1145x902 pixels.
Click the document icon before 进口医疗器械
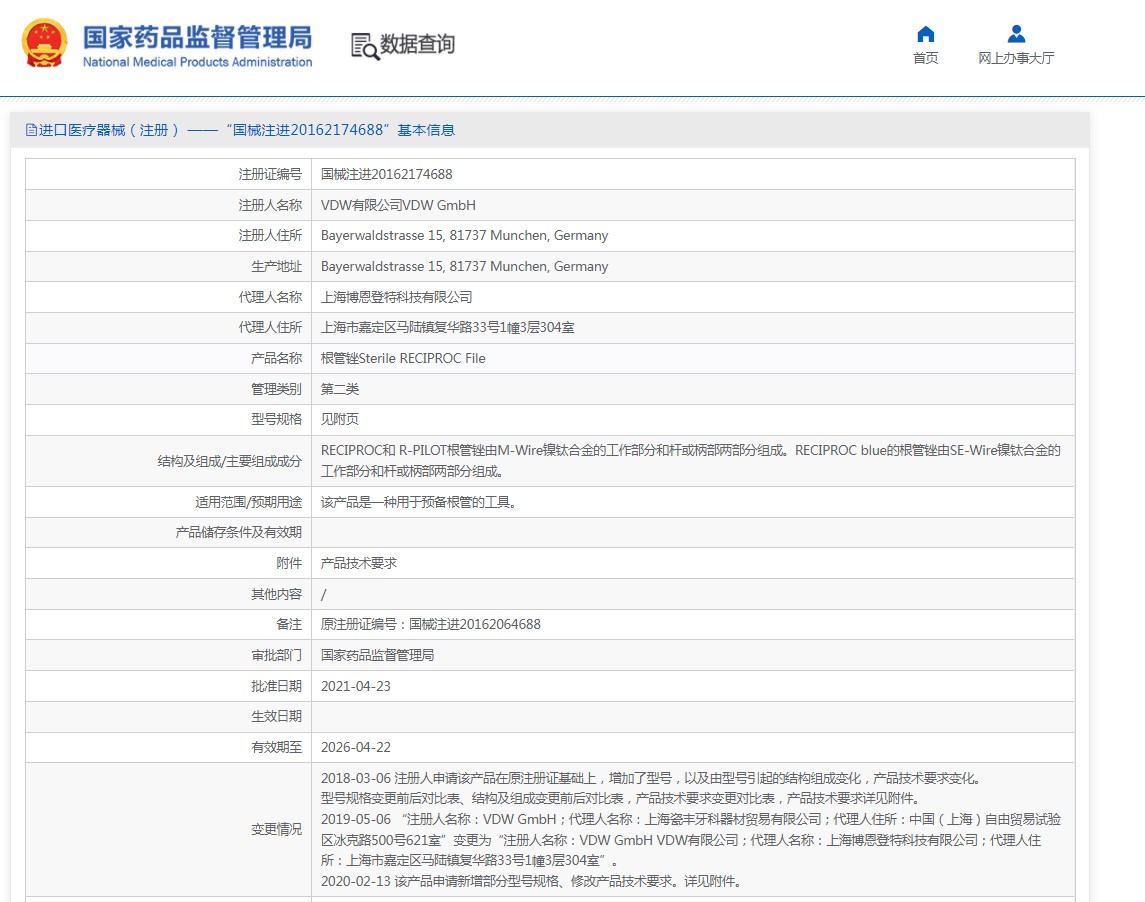click(31, 130)
